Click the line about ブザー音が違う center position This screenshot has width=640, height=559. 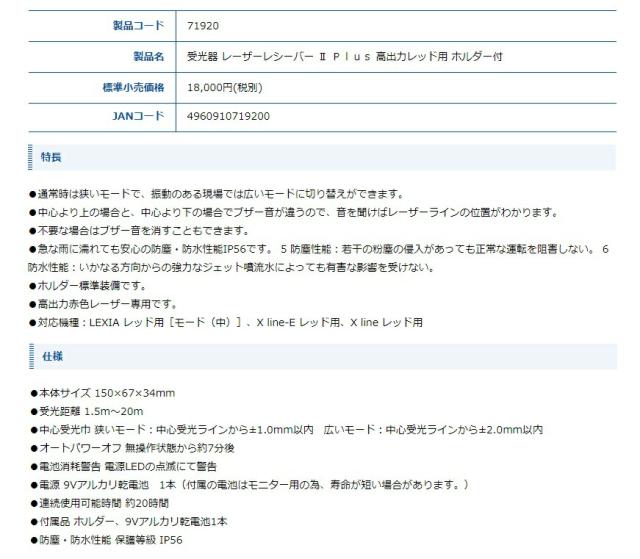point(293,212)
